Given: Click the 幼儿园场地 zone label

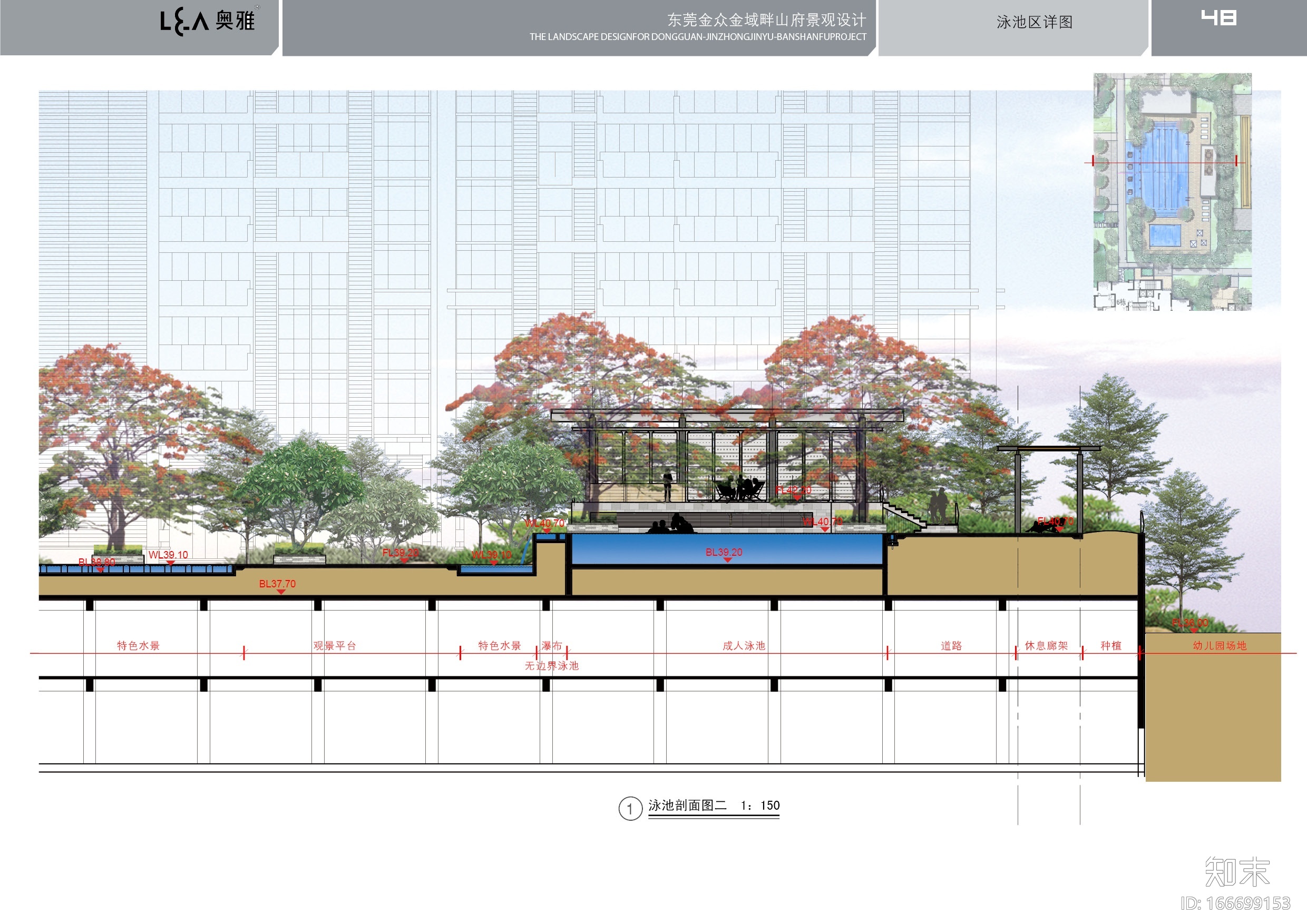Looking at the screenshot, I should click(1220, 646).
